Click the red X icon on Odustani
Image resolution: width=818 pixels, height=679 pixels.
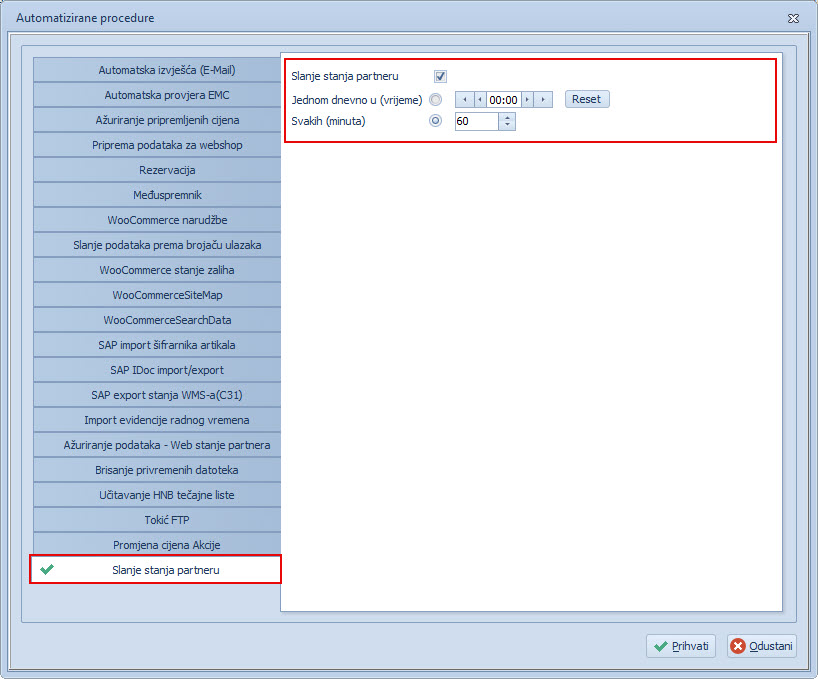[x=739, y=646]
